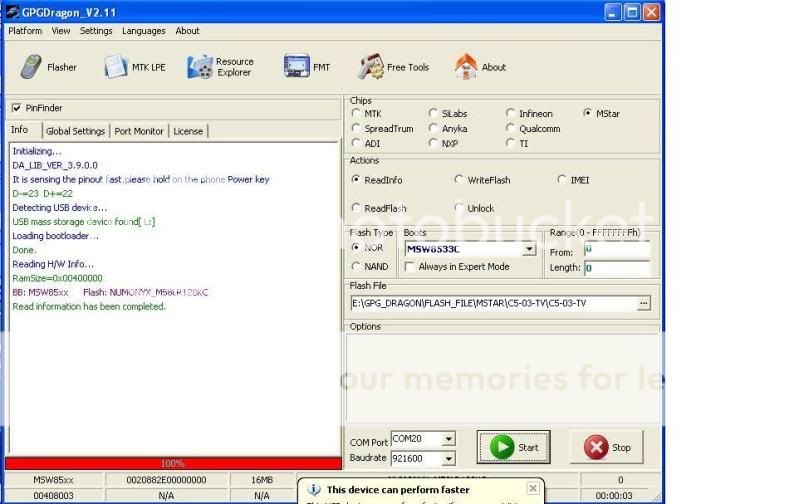Open the Languages menu
Image resolution: width=799 pixels, height=504 pixels.
tap(144, 31)
